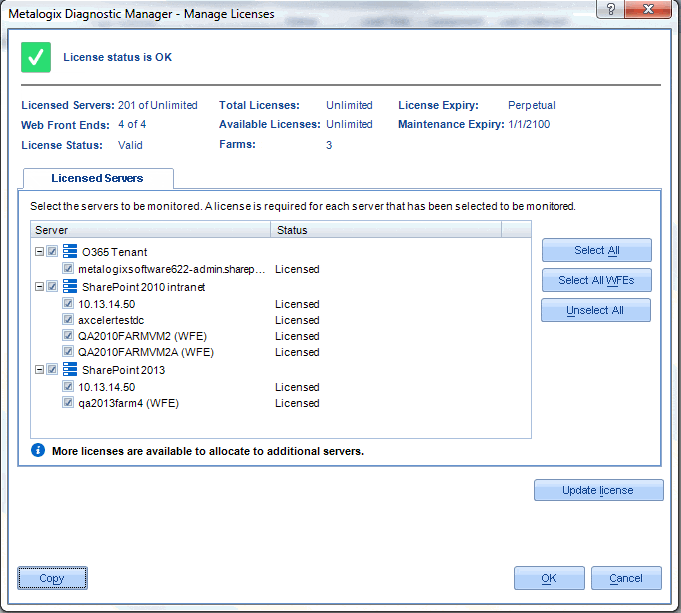Toggle the O365 Tenant group checkbox

point(52,251)
